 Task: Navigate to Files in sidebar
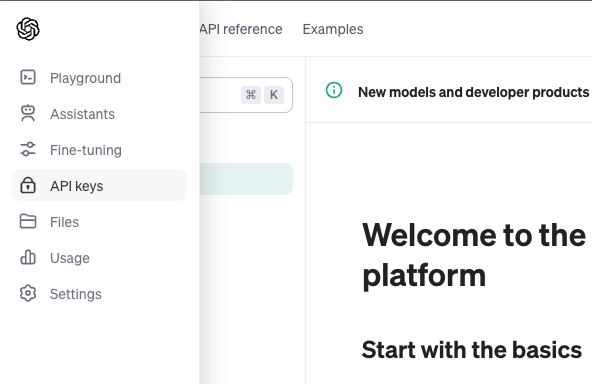100,222
